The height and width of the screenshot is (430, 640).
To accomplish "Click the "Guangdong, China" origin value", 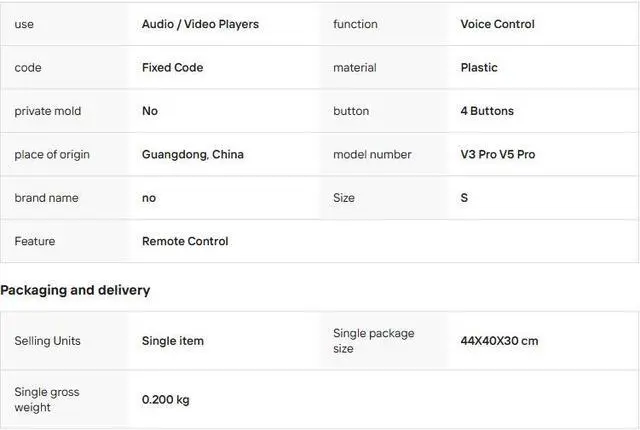I will point(192,155).
